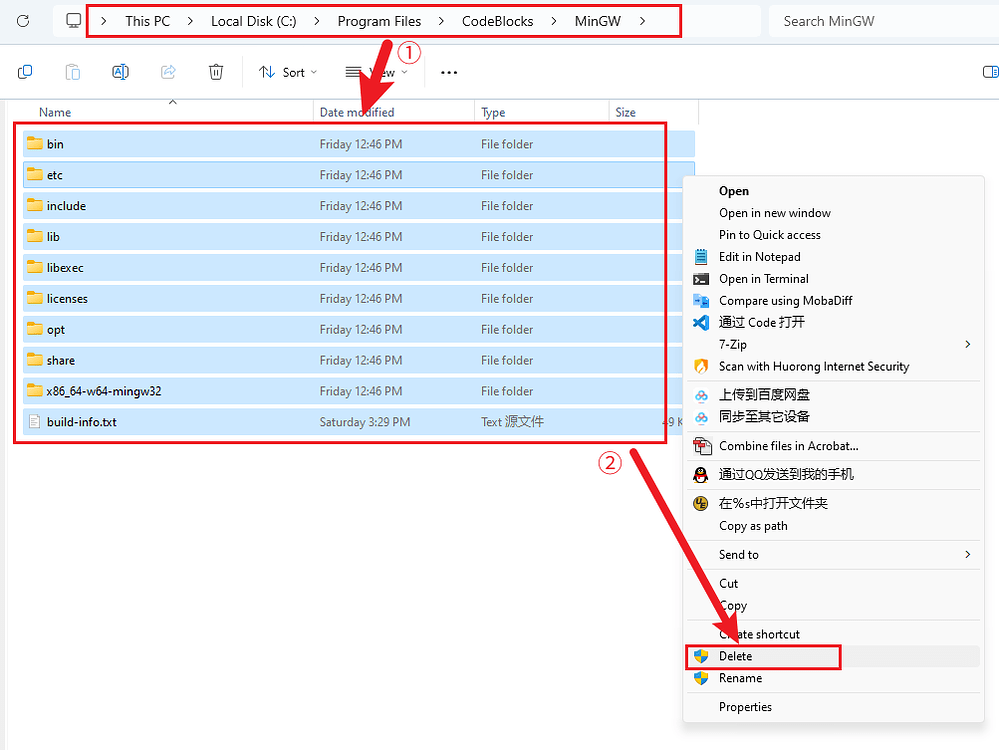Screen dimensions: 999x750
Task: Toggle the details pane icon at right
Action: pos(990,72)
